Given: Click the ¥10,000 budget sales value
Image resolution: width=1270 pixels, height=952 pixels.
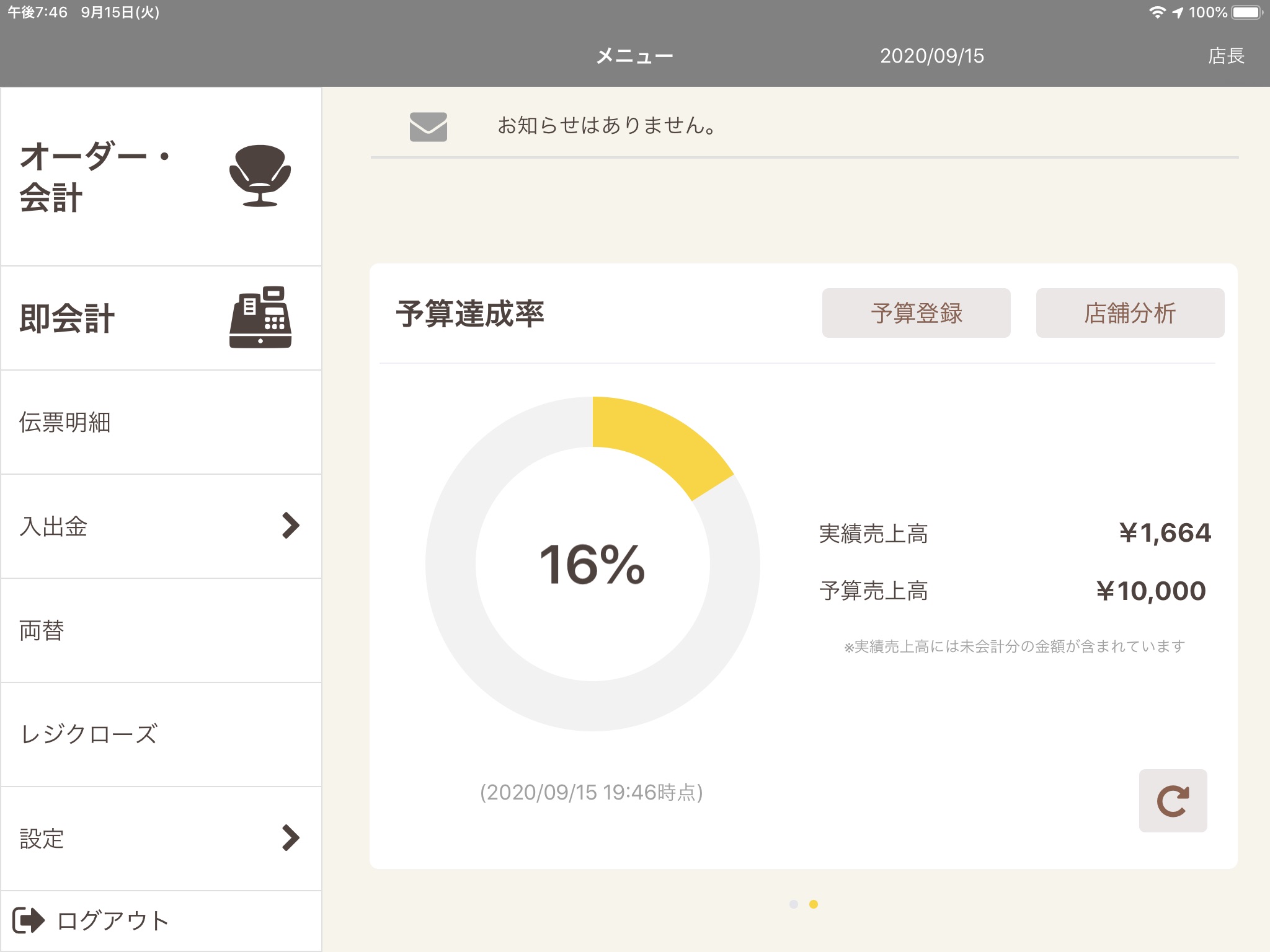Looking at the screenshot, I should [x=1151, y=591].
